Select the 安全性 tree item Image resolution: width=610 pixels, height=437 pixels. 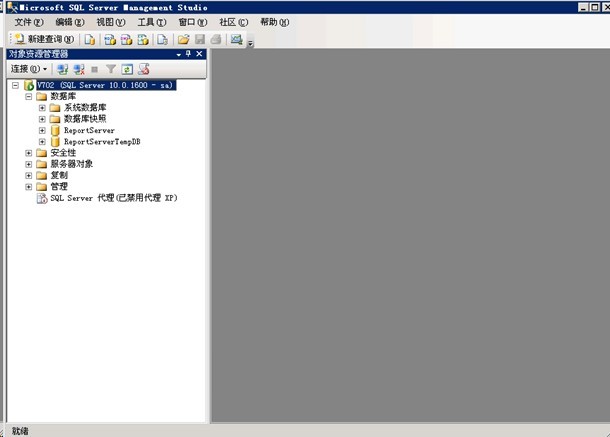63,153
